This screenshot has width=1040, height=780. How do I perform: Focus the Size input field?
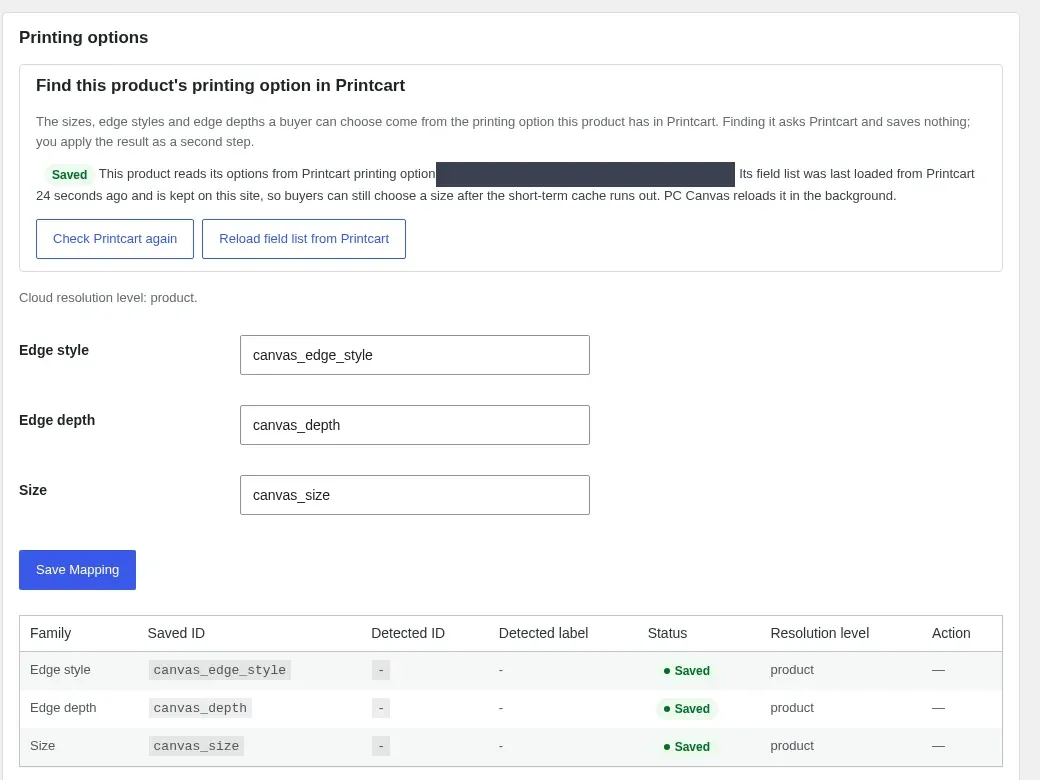(x=415, y=495)
